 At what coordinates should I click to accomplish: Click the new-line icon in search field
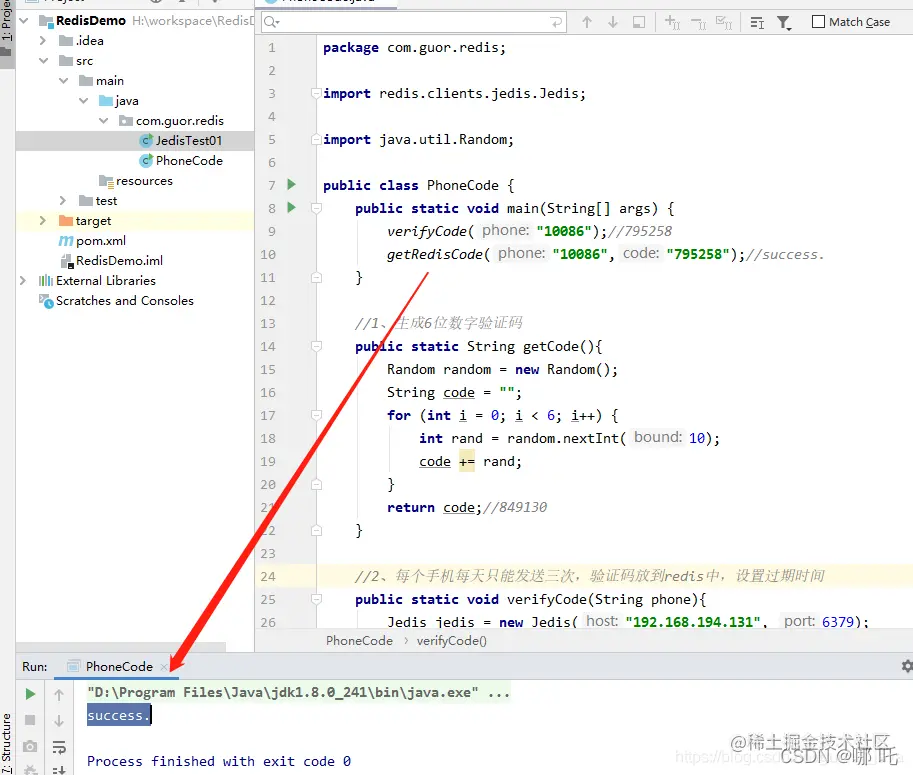[x=555, y=22]
